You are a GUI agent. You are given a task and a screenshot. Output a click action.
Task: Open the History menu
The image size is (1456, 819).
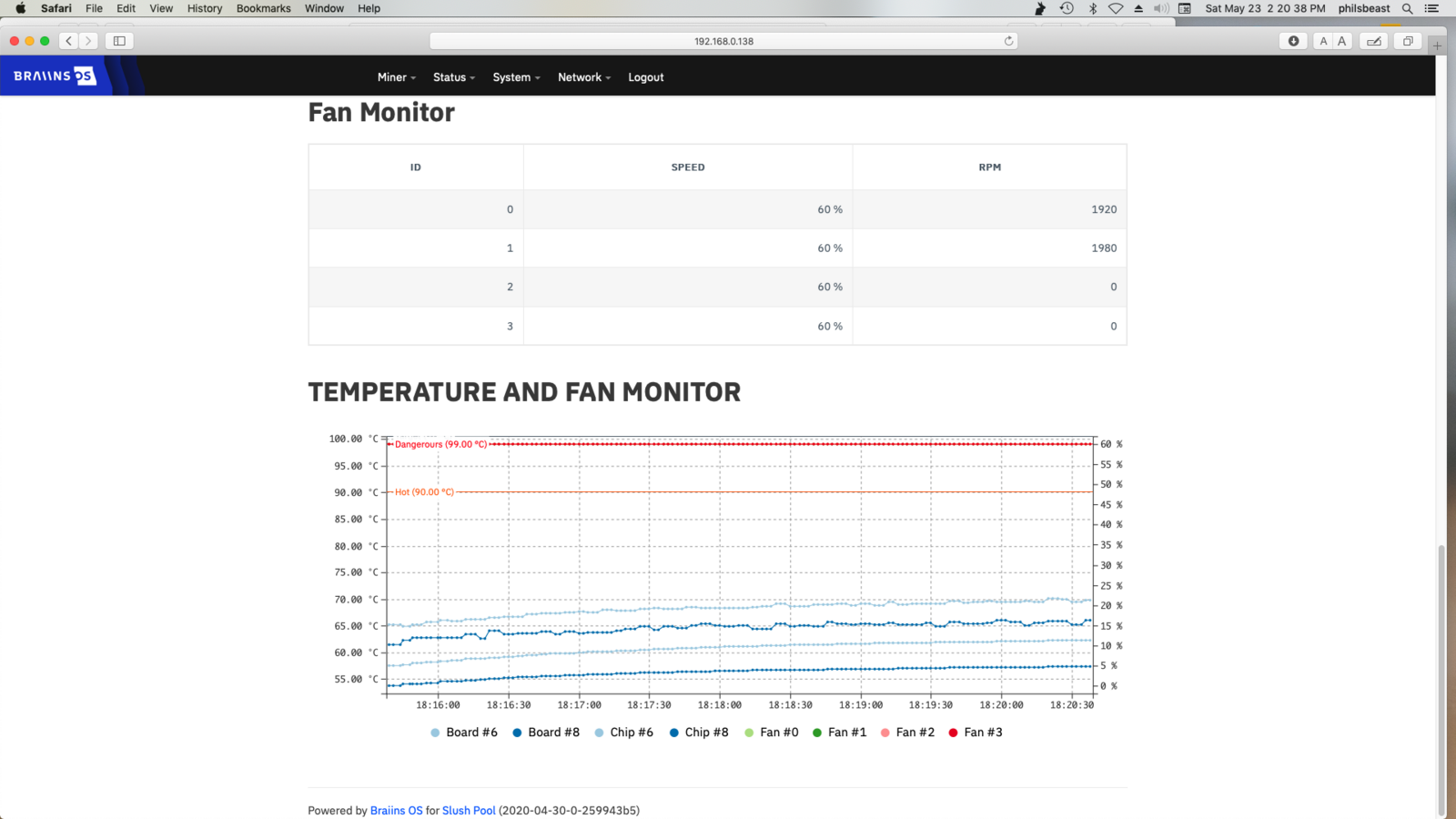(205, 8)
